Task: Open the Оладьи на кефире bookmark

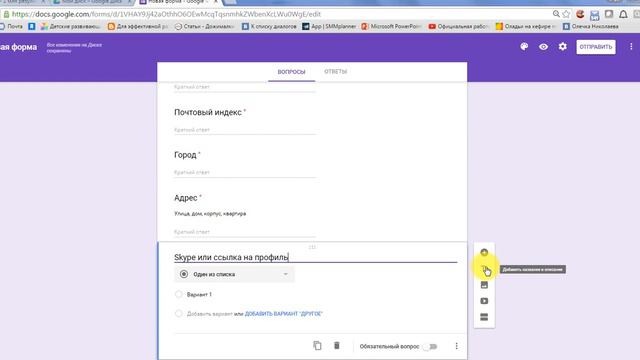Action: pyautogui.click(x=526, y=27)
